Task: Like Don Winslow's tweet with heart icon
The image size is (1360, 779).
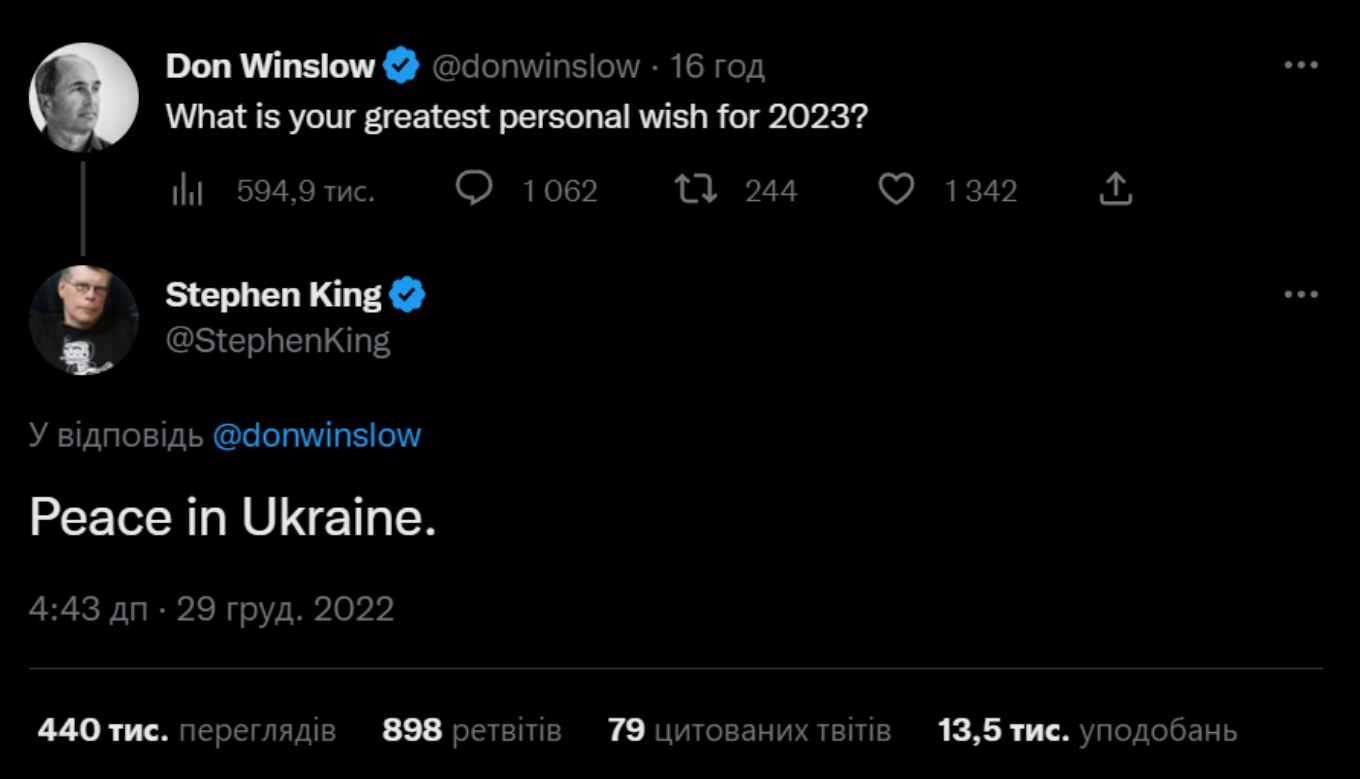Action: pos(896,189)
